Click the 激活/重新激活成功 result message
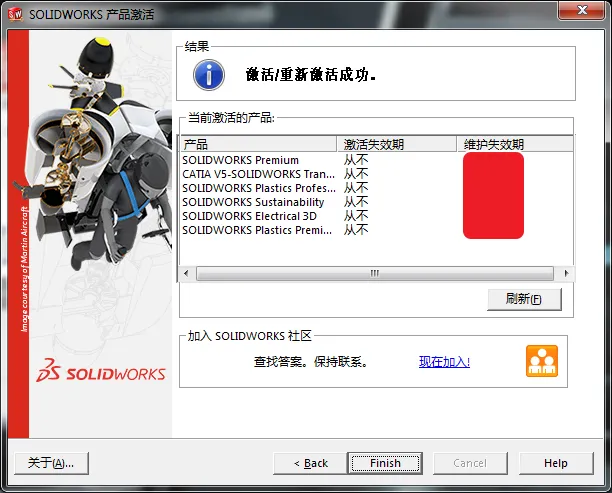The image size is (612, 493). coord(311,75)
